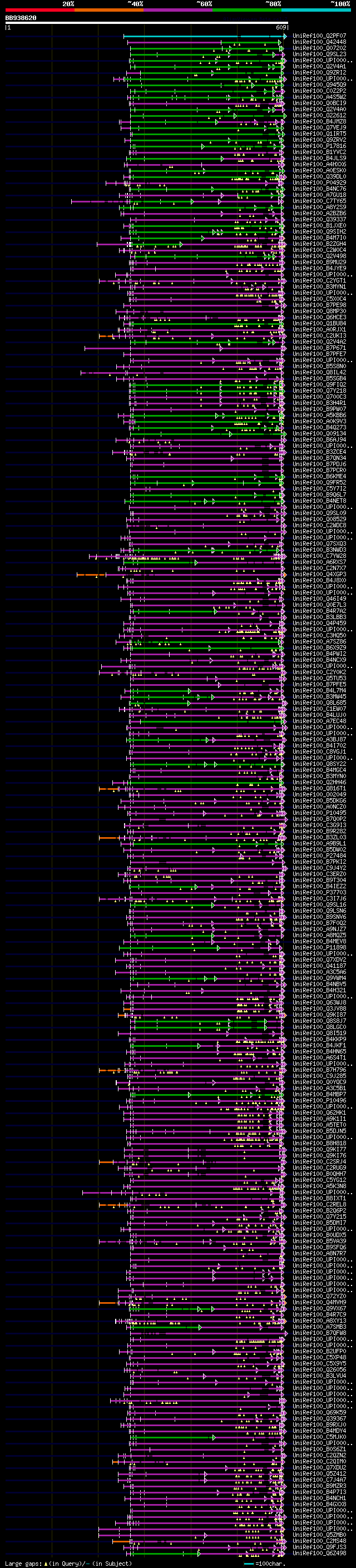Select hit label UniRef100_P17816
The width and height of the screenshot is (356, 1568).
tap(319, 146)
